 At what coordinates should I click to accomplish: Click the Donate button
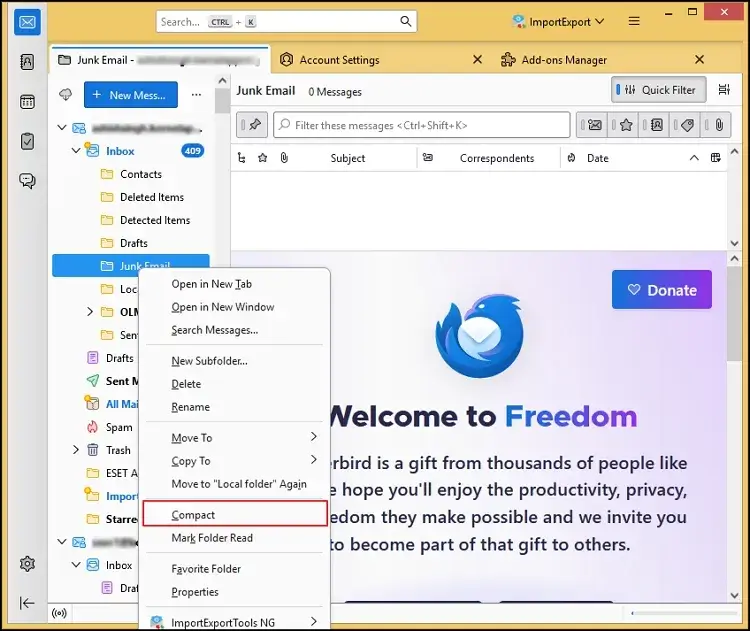pos(662,289)
